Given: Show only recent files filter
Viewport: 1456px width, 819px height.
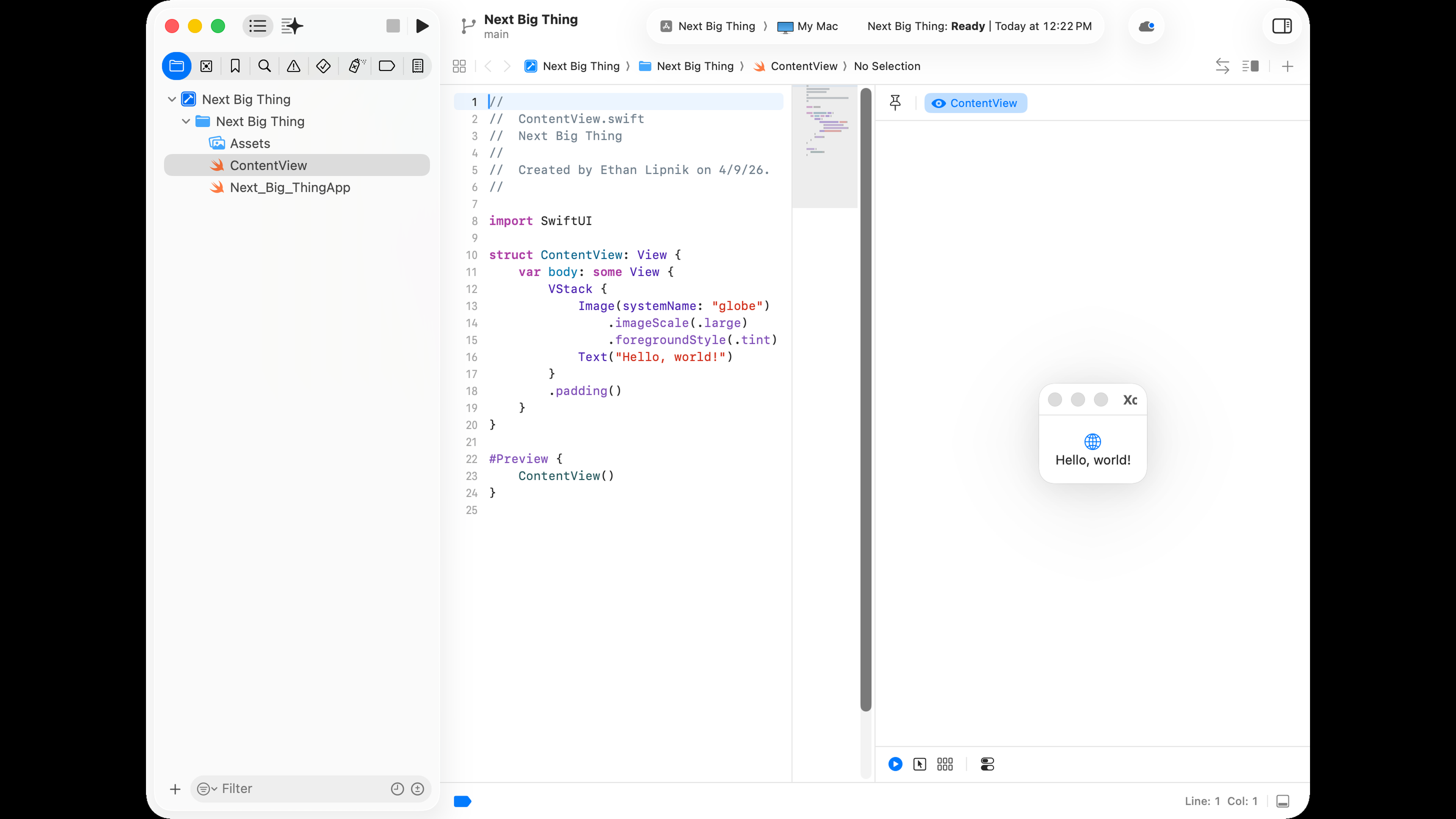Looking at the screenshot, I should click(397, 789).
